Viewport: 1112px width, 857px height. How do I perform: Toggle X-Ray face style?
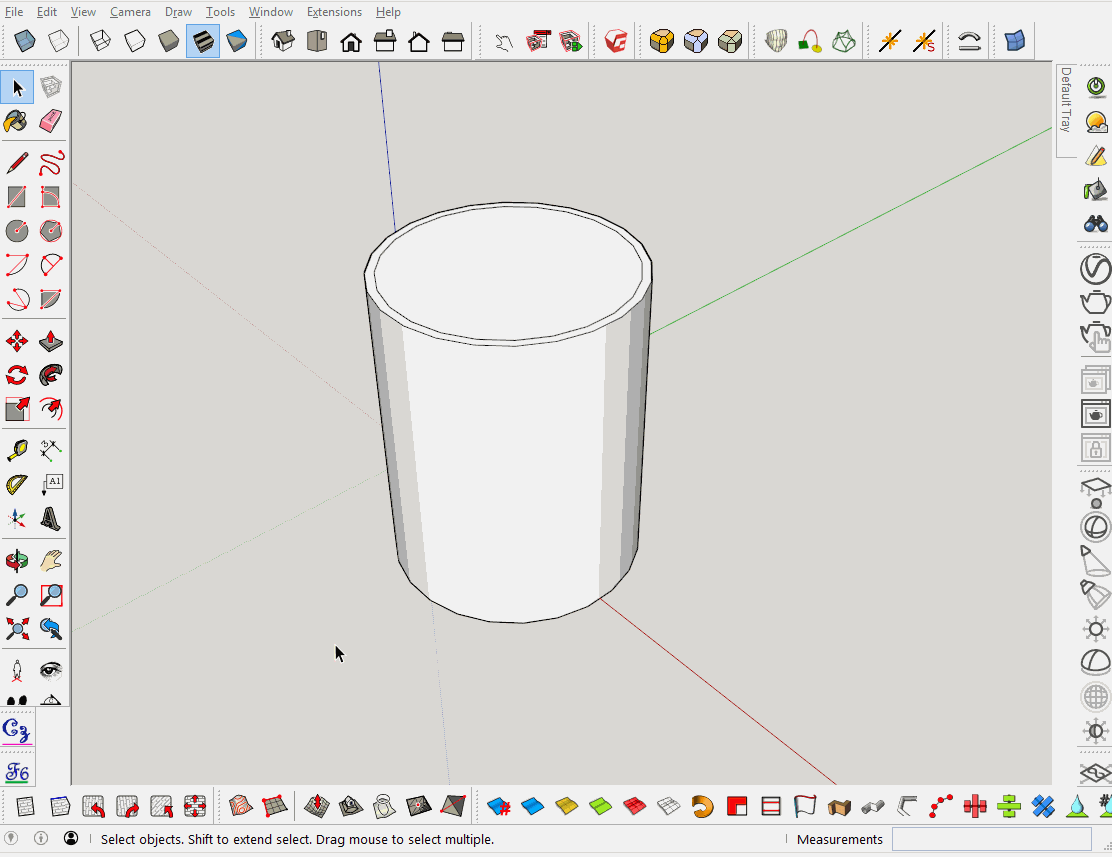pyautogui.click(x=23, y=41)
